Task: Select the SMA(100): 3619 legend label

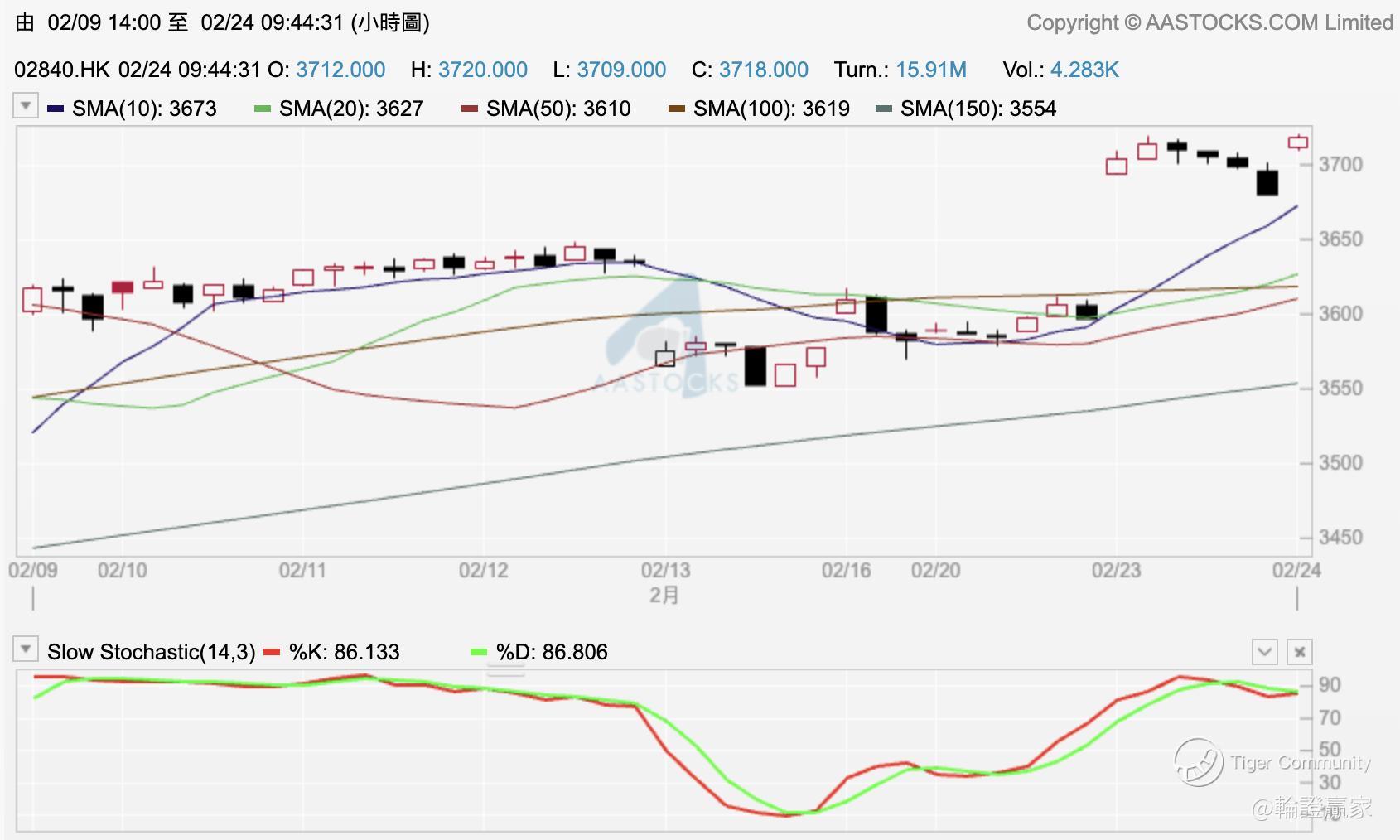Action: [771, 109]
